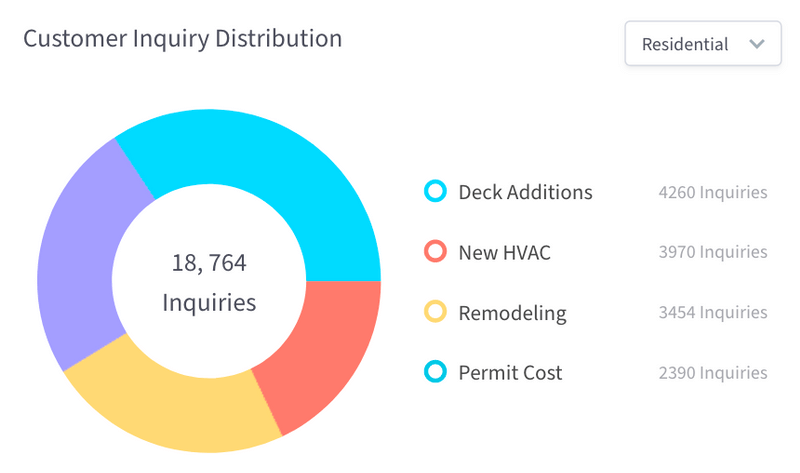Click the chevron arrow beside Residential
The height and width of the screenshot is (473, 800).
click(757, 44)
